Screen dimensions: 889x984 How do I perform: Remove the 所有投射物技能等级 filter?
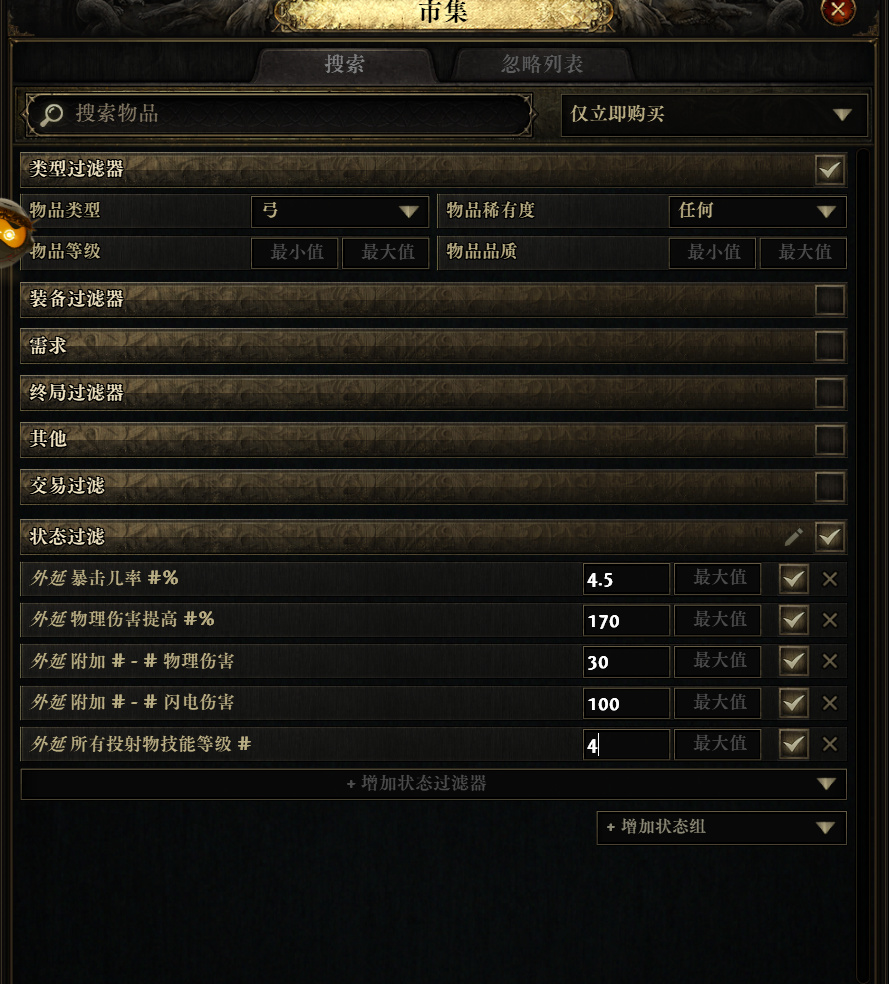[x=829, y=744]
